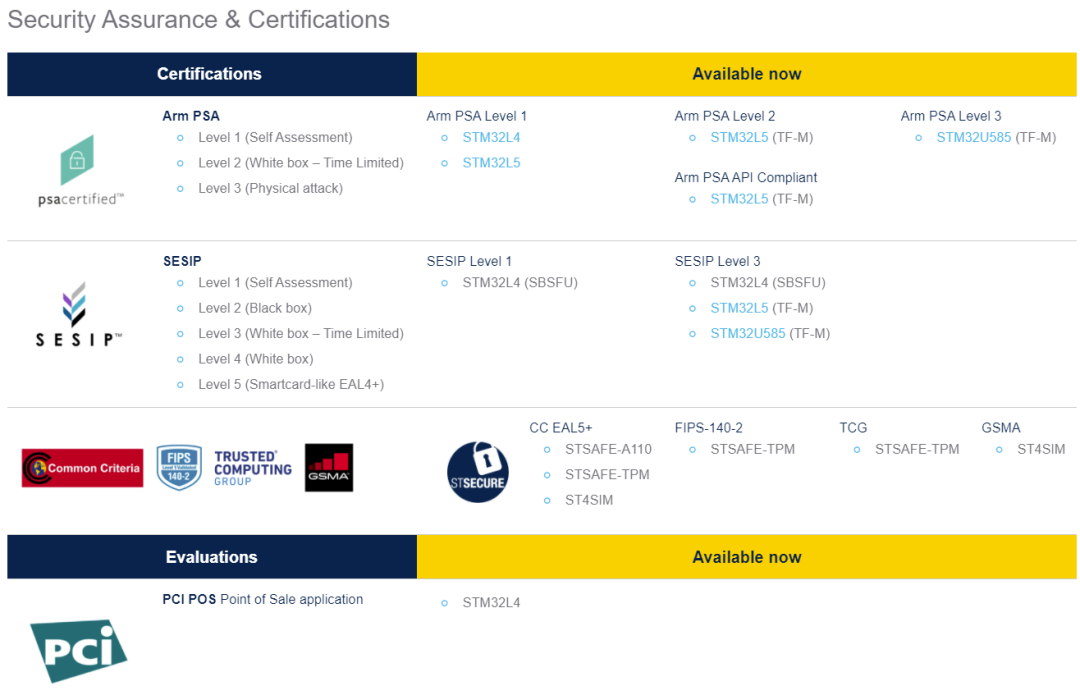The height and width of the screenshot is (695, 1080).
Task: Click STSAFE-A110 under CC EAL5+
Action: point(608,449)
